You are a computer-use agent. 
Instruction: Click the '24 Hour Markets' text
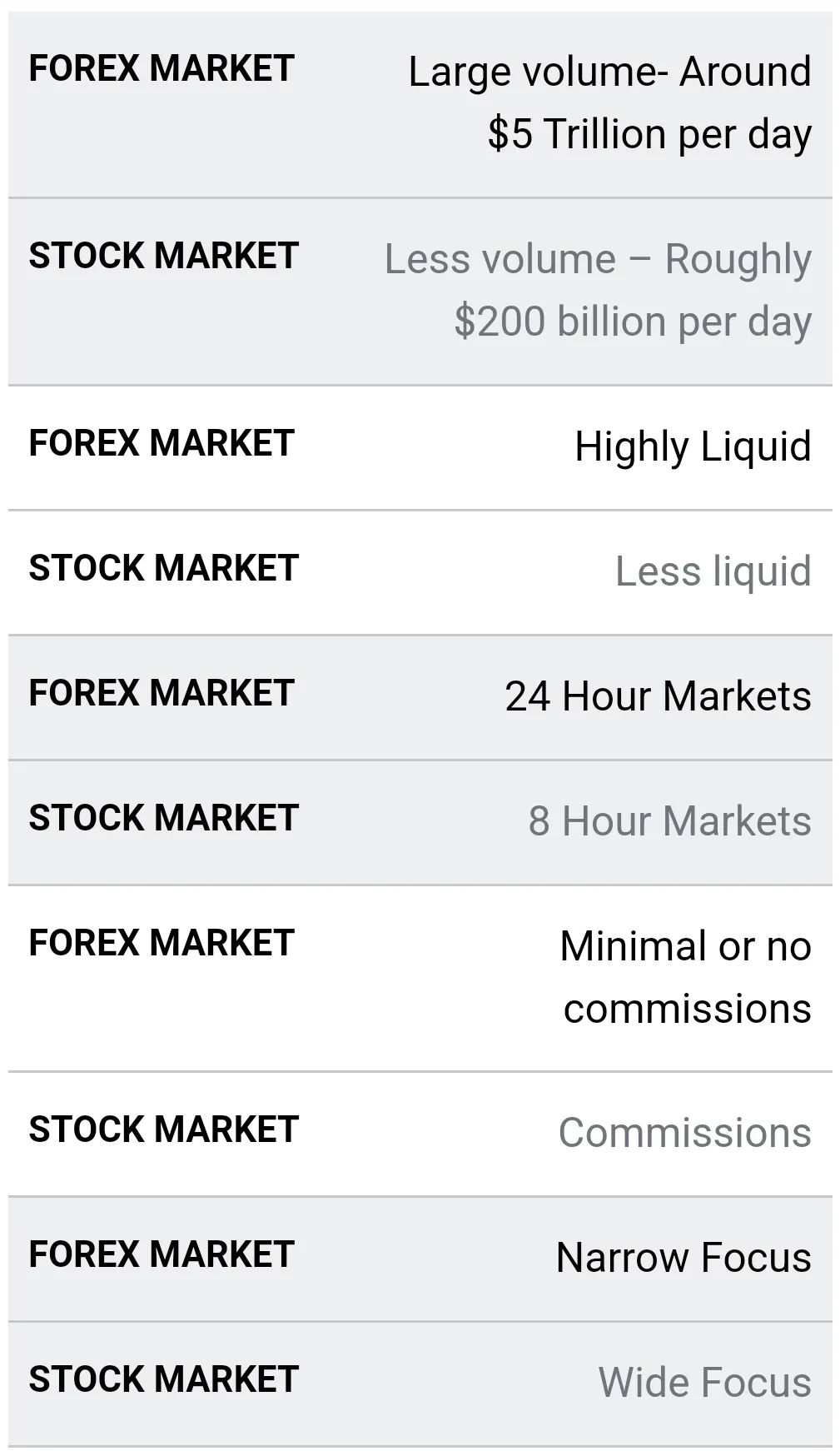[658, 696]
